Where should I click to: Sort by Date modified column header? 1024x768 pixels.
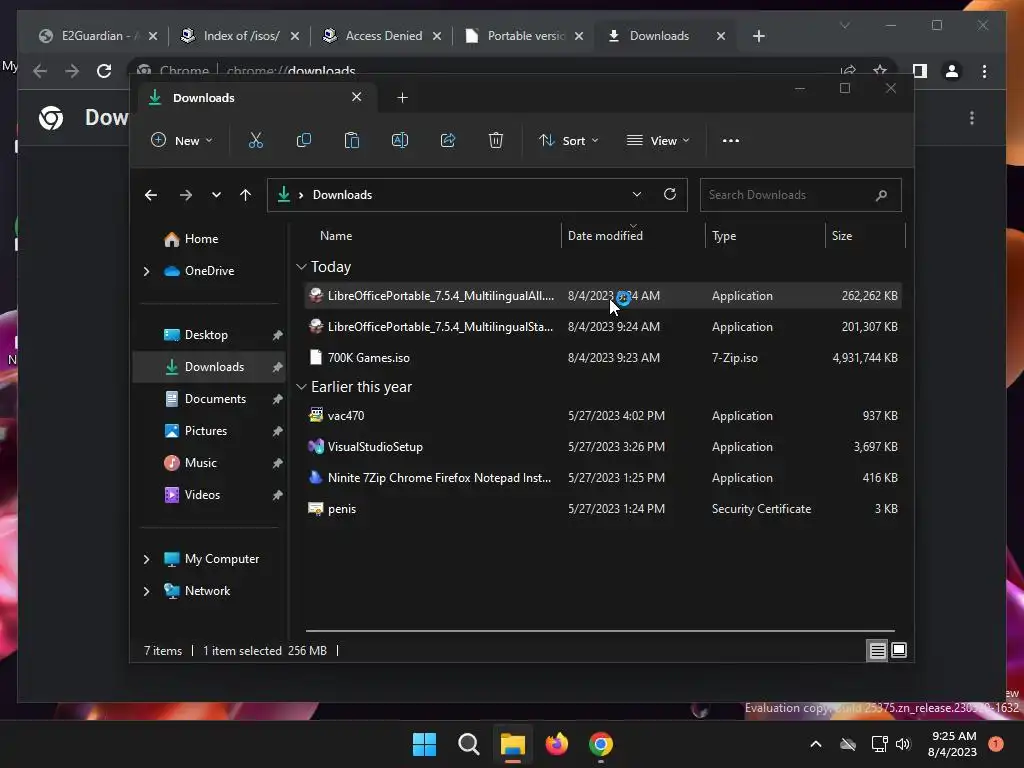[633, 236]
